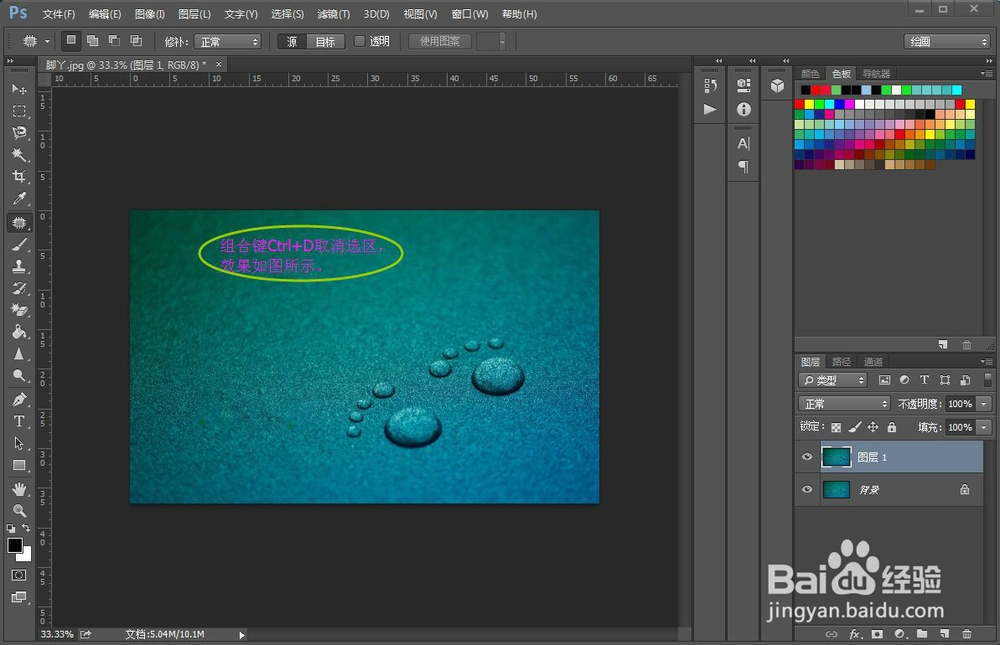Select the History Brush tool
1000x645 pixels.
point(19,288)
